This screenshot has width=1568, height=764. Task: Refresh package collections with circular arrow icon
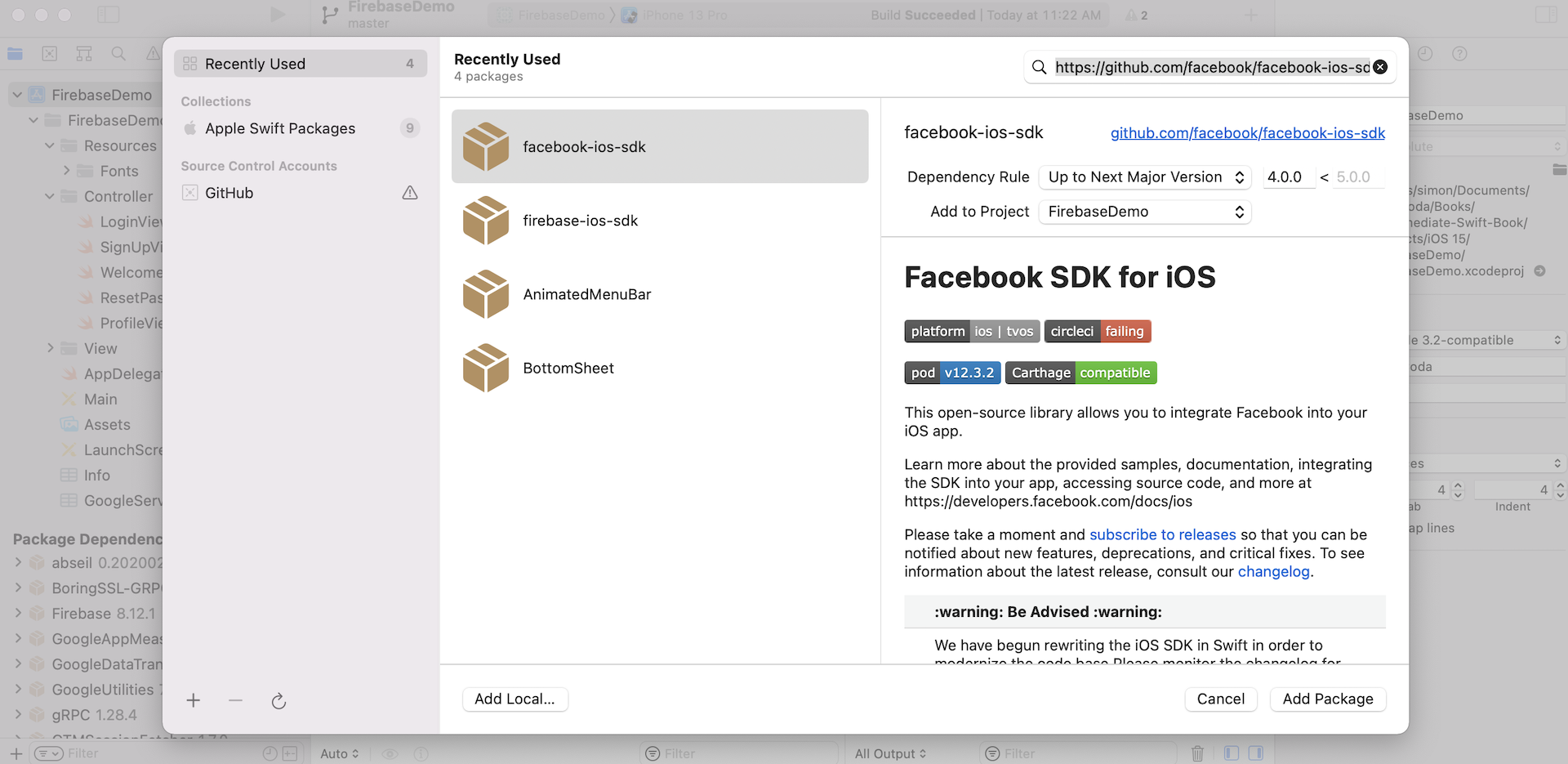click(278, 701)
